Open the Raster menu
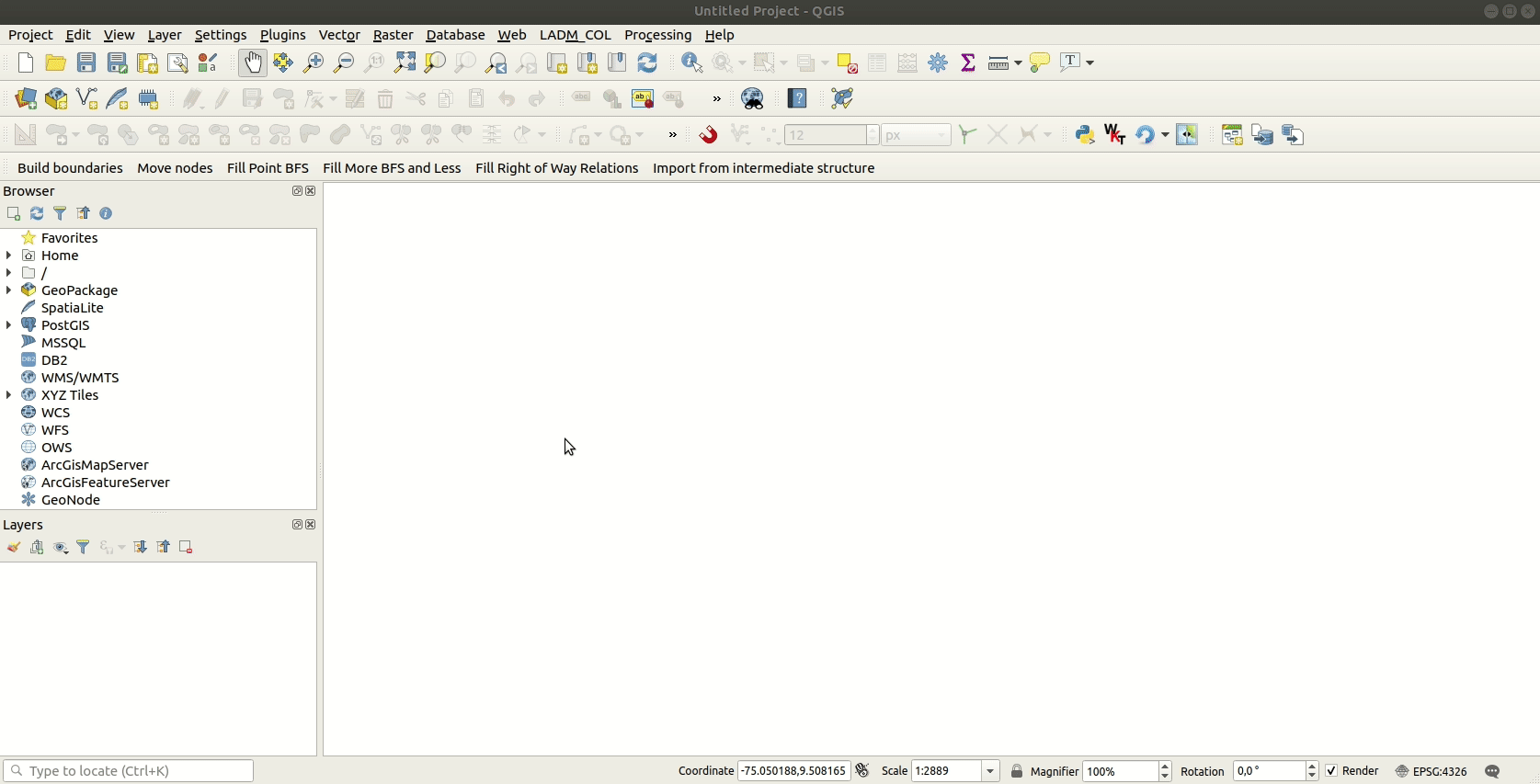Image resolution: width=1540 pixels, height=784 pixels. [393, 35]
